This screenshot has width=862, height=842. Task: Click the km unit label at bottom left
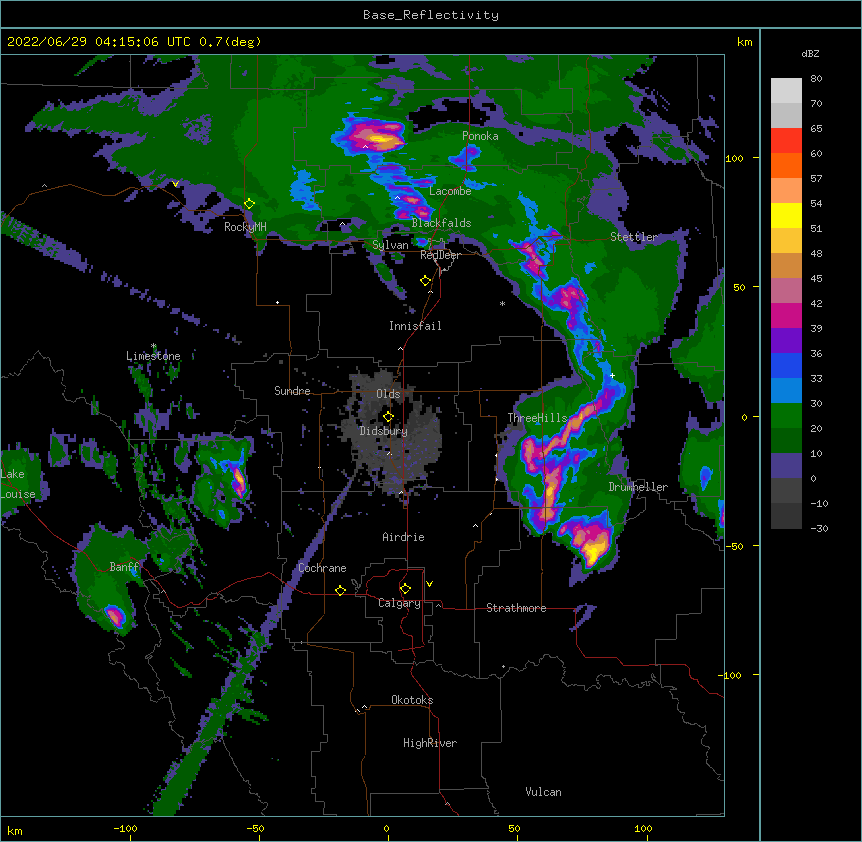[x=15, y=831]
